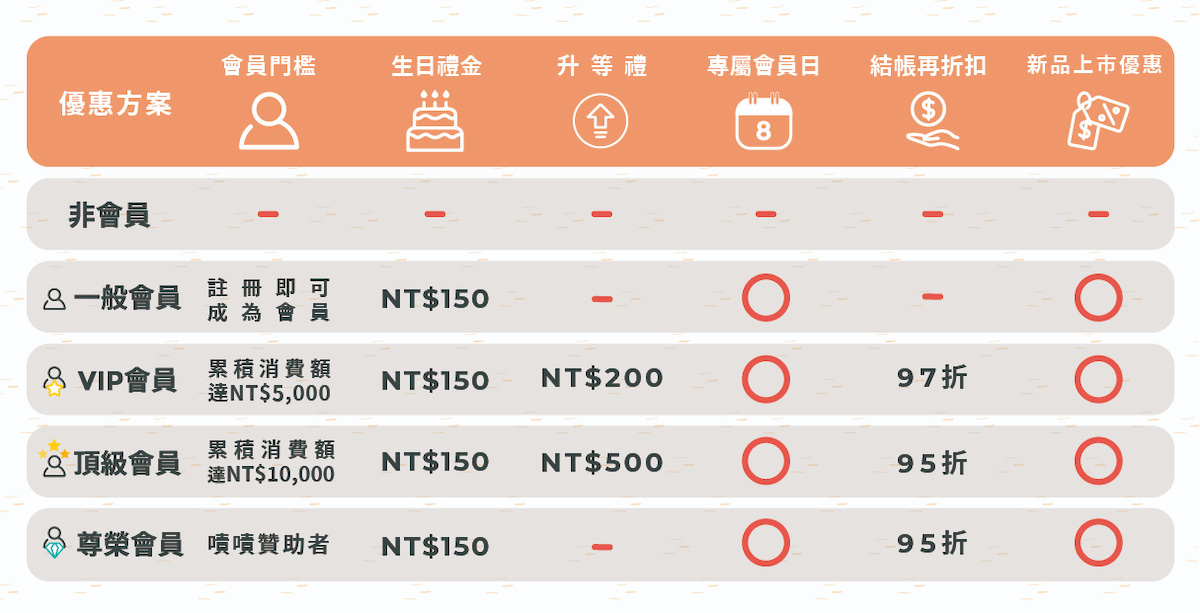Click VIP會員 circle under 新品上市優惠

(1098, 380)
